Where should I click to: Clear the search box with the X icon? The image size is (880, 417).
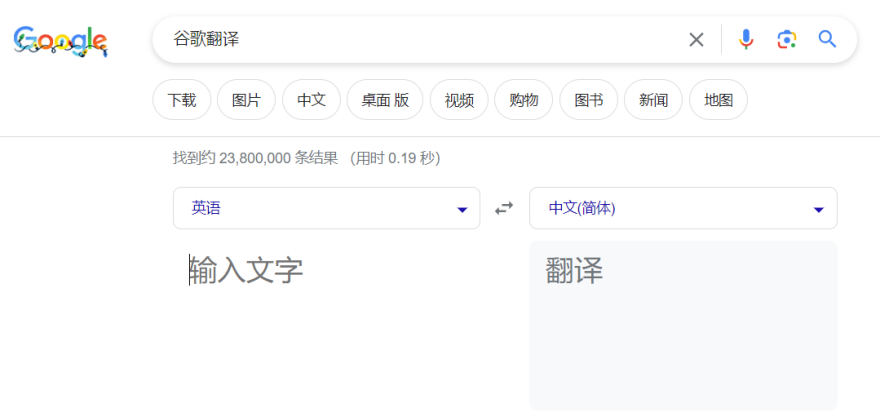point(696,40)
